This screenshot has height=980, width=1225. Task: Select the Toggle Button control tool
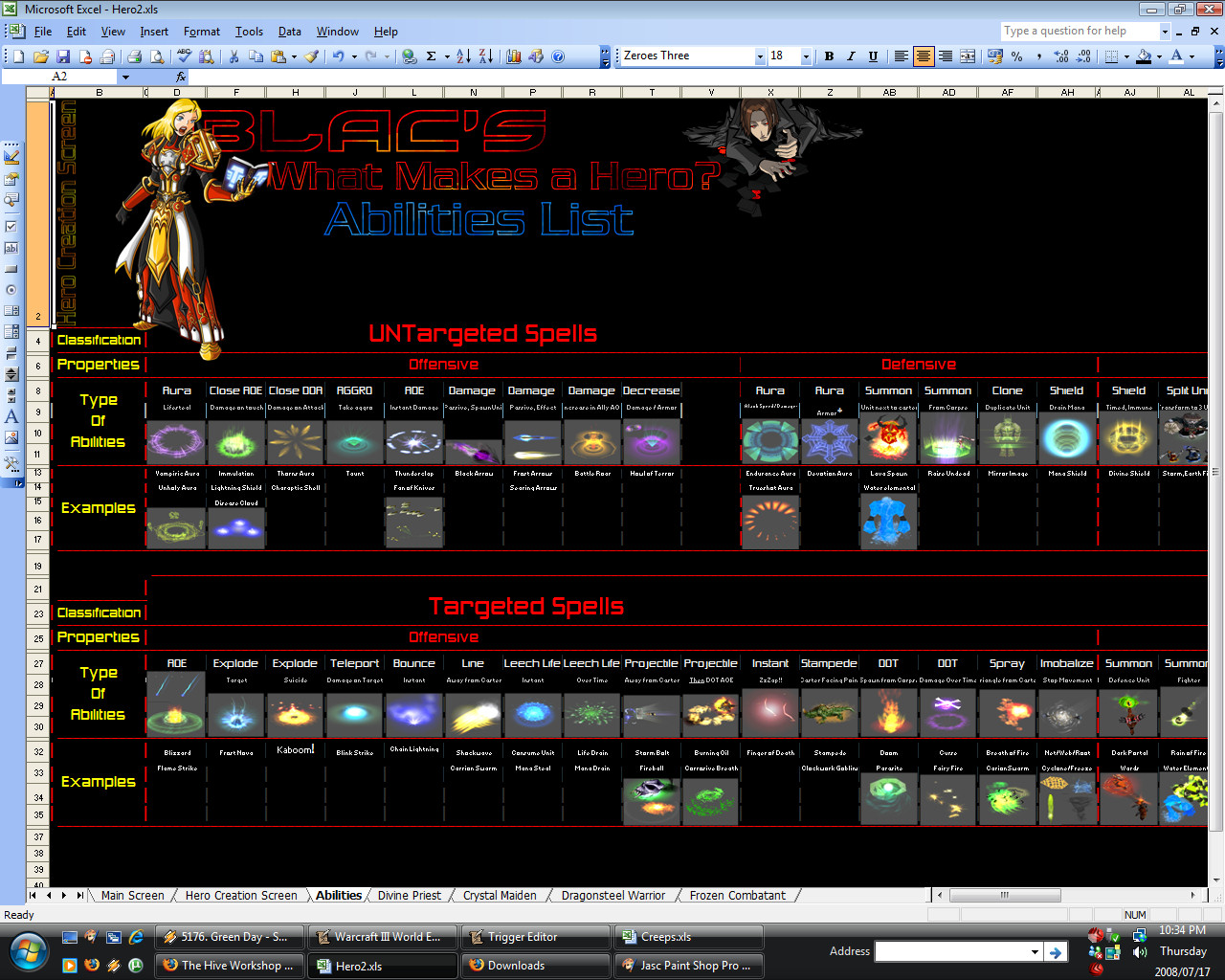pos(11,353)
